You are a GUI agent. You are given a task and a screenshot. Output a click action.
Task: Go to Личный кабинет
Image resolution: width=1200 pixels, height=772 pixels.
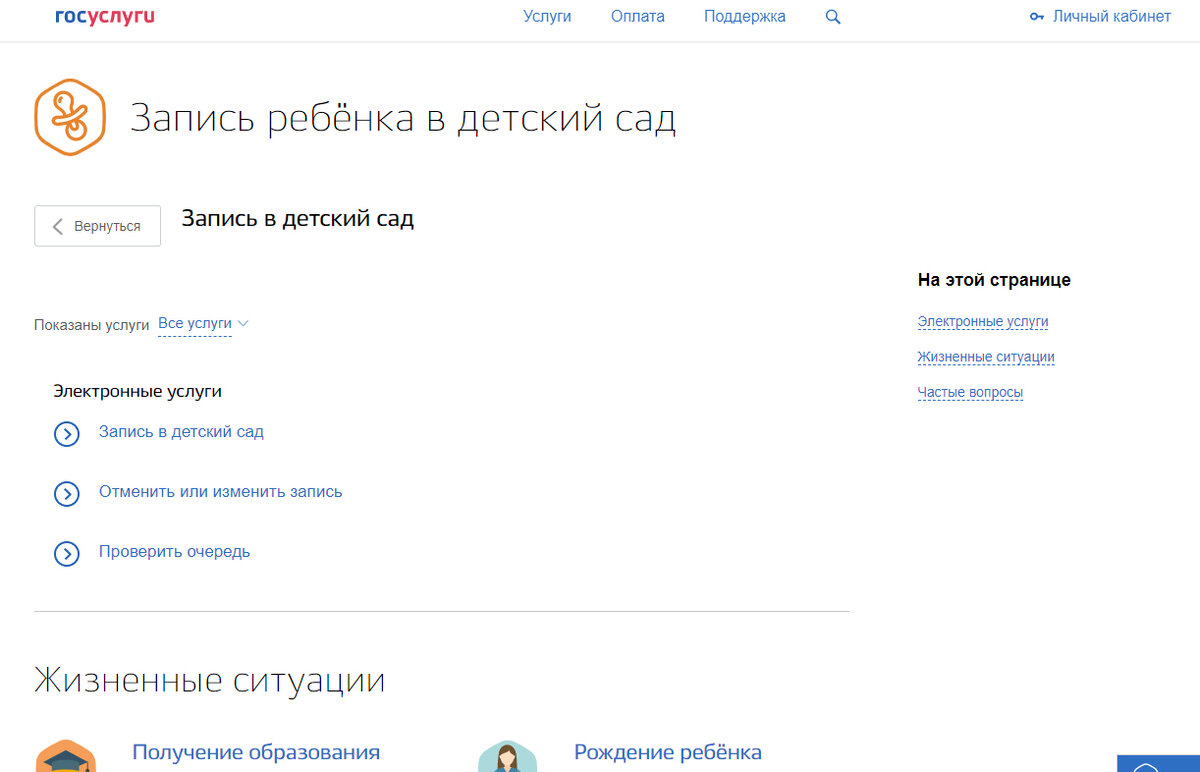tap(1112, 17)
